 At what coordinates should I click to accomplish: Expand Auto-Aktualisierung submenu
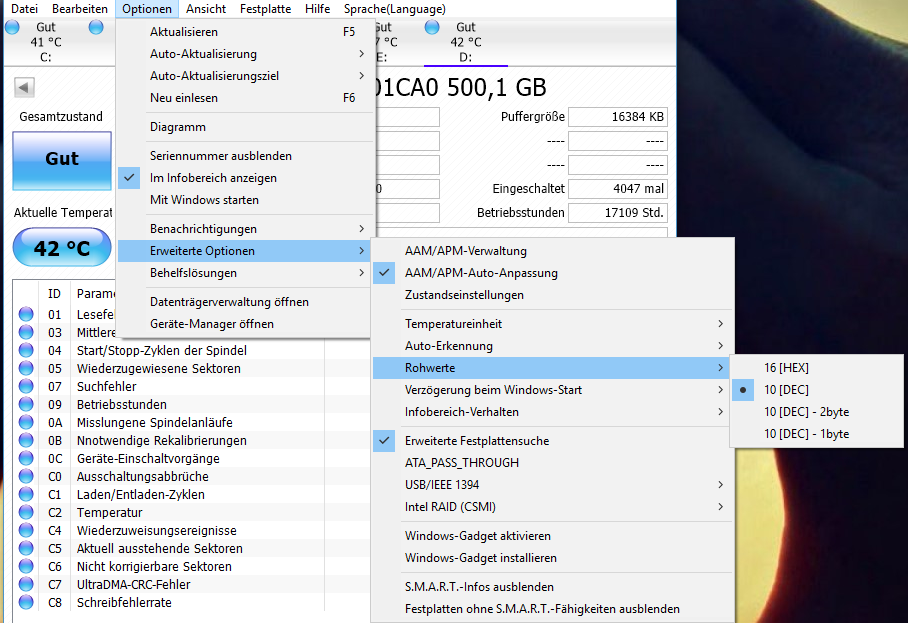[244, 54]
